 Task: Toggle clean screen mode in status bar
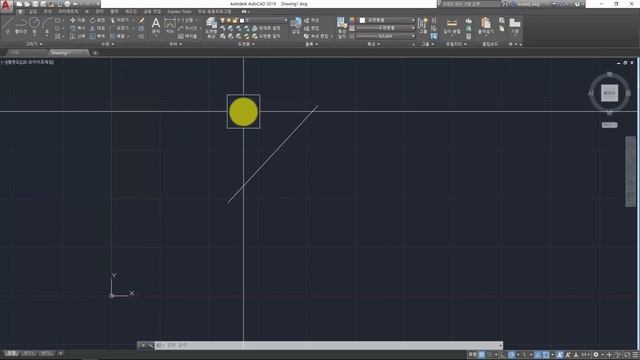[627, 355]
